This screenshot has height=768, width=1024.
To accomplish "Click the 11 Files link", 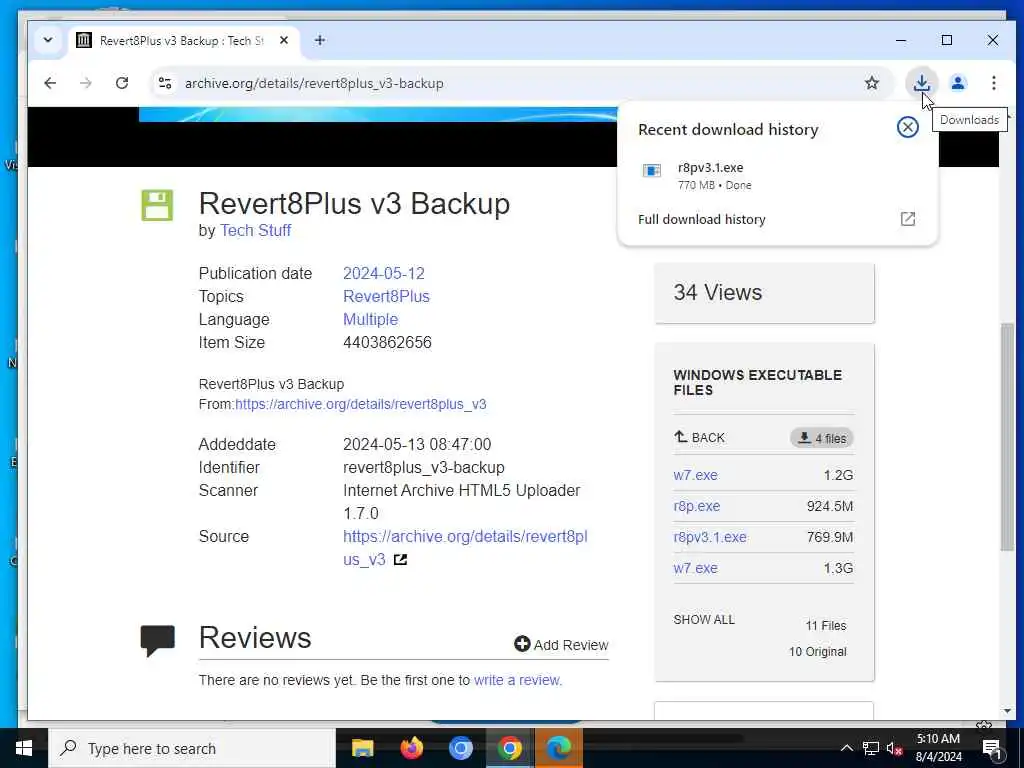I will 825,626.
